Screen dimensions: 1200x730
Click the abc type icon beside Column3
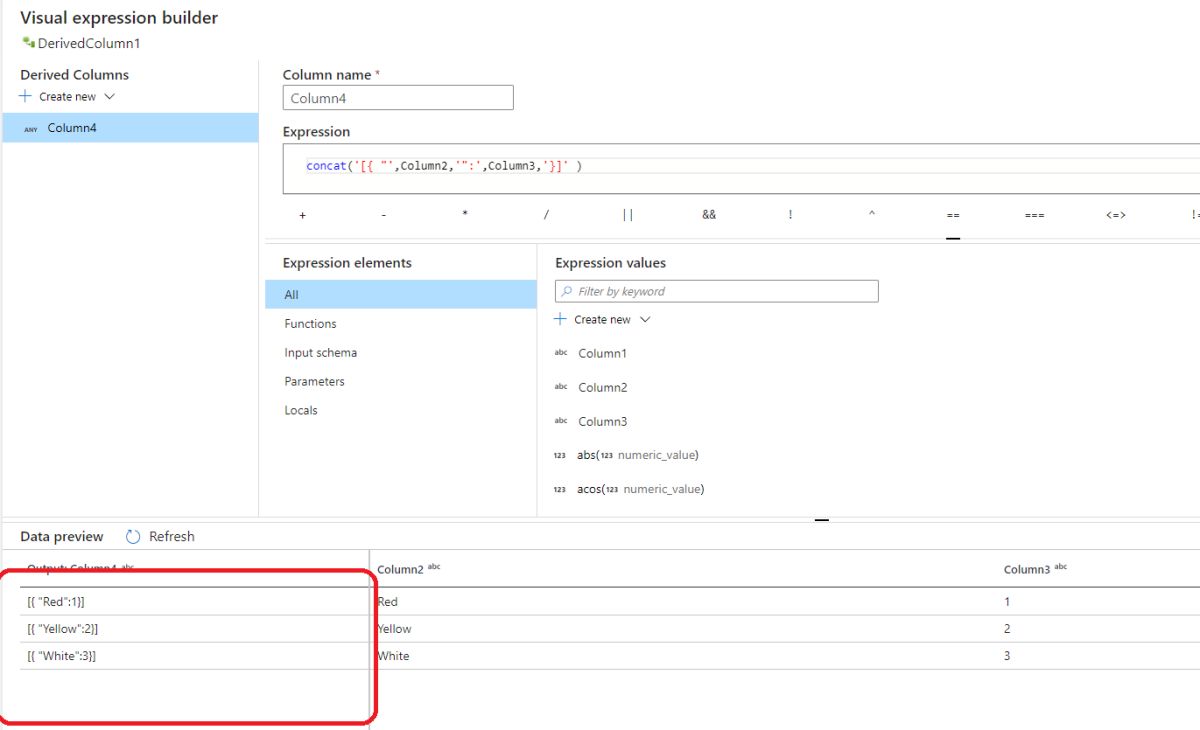(x=561, y=421)
